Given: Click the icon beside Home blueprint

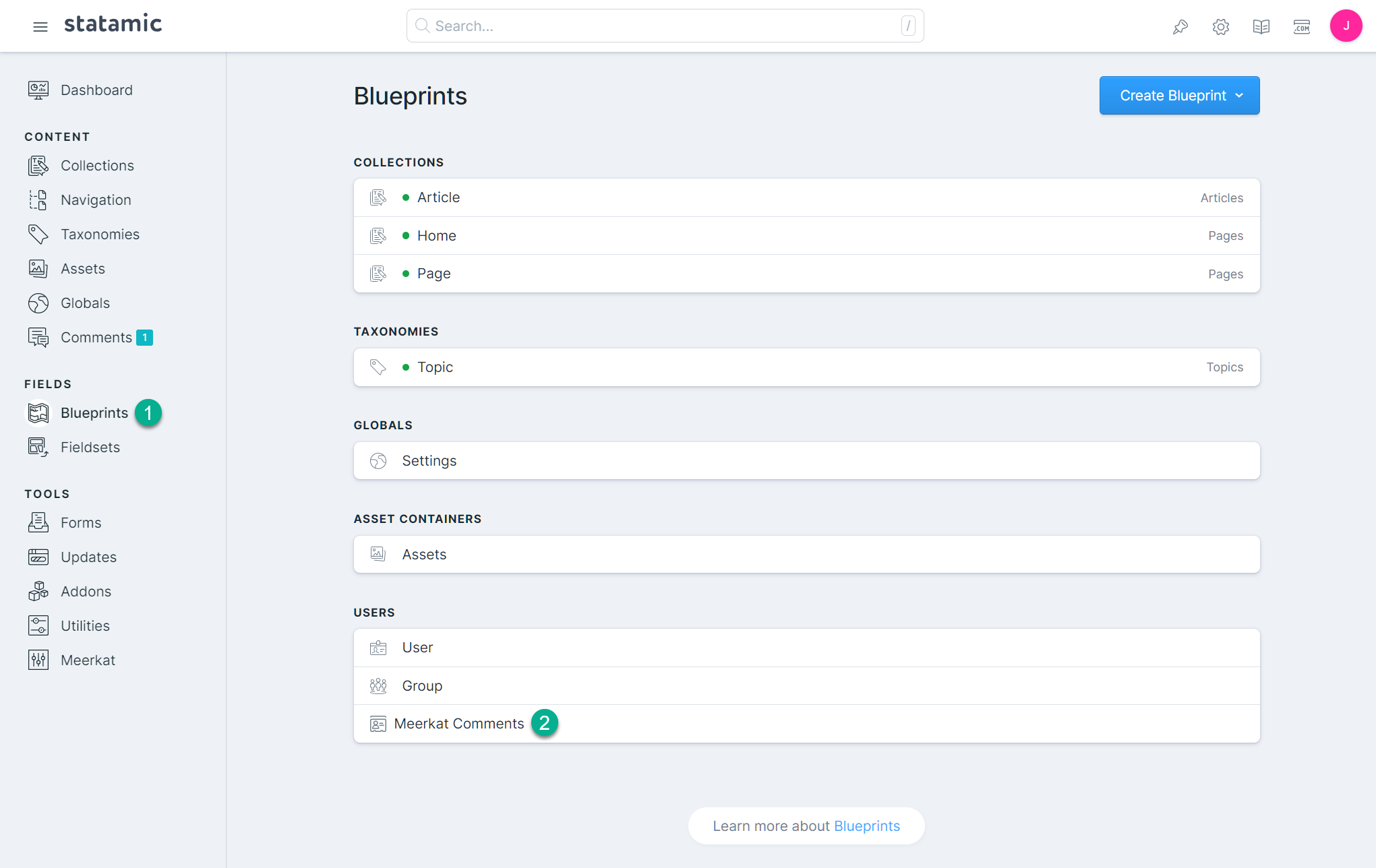Looking at the screenshot, I should (x=378, y=236).
